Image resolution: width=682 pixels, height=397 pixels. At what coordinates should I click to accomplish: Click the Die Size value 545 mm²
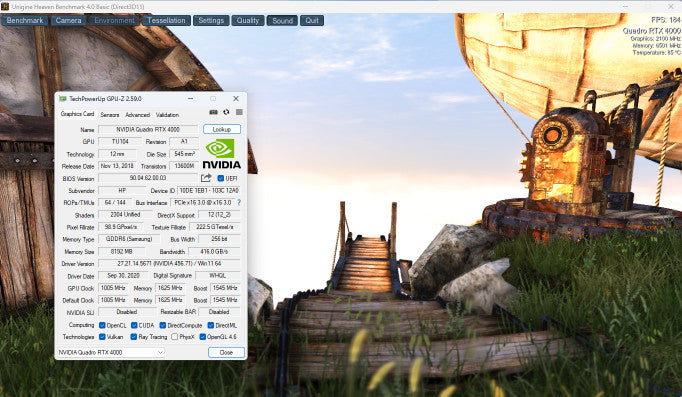184,154
